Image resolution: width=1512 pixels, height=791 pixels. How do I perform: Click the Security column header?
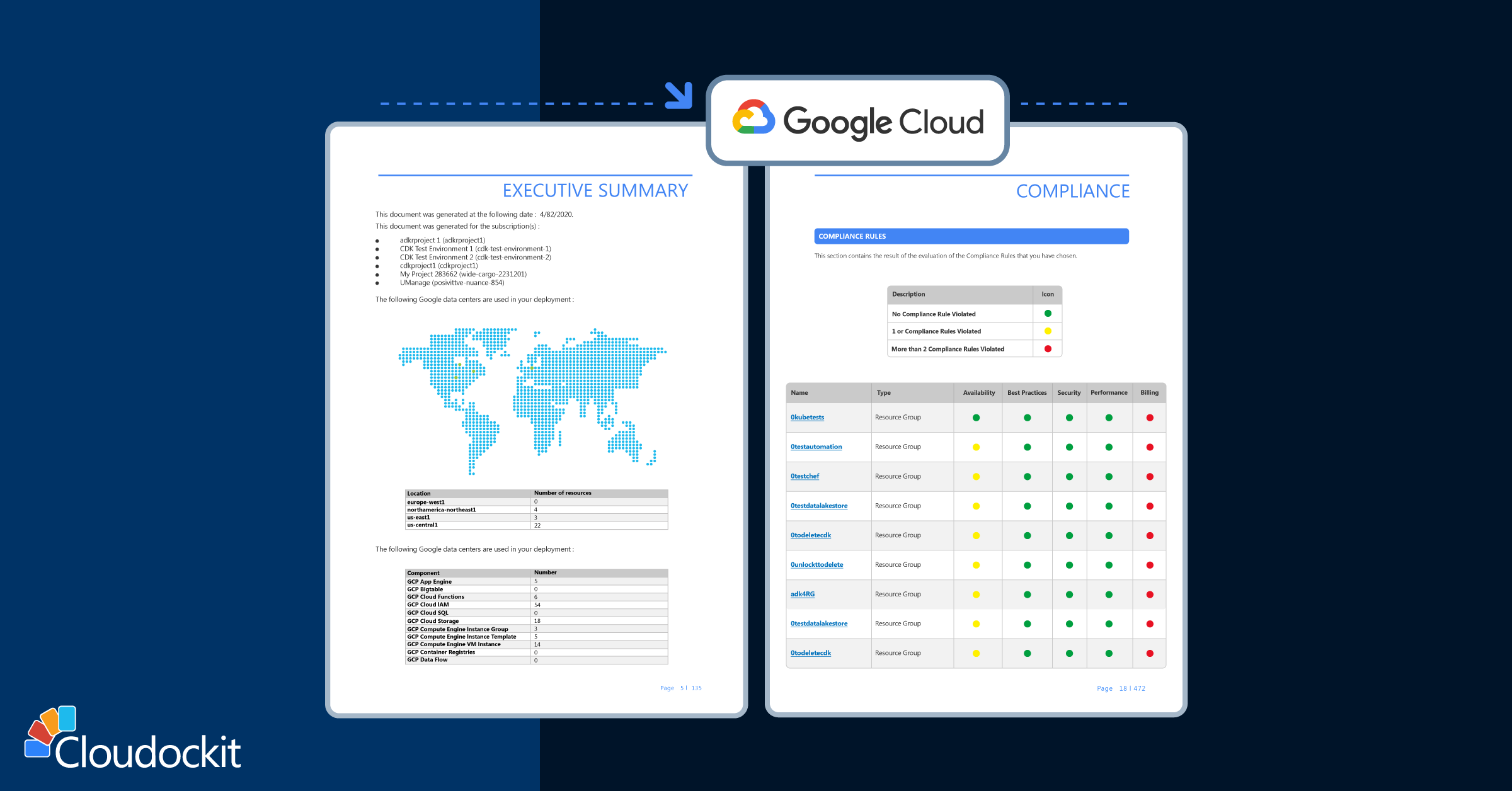pyautogui.click(x=1069, y=392)
